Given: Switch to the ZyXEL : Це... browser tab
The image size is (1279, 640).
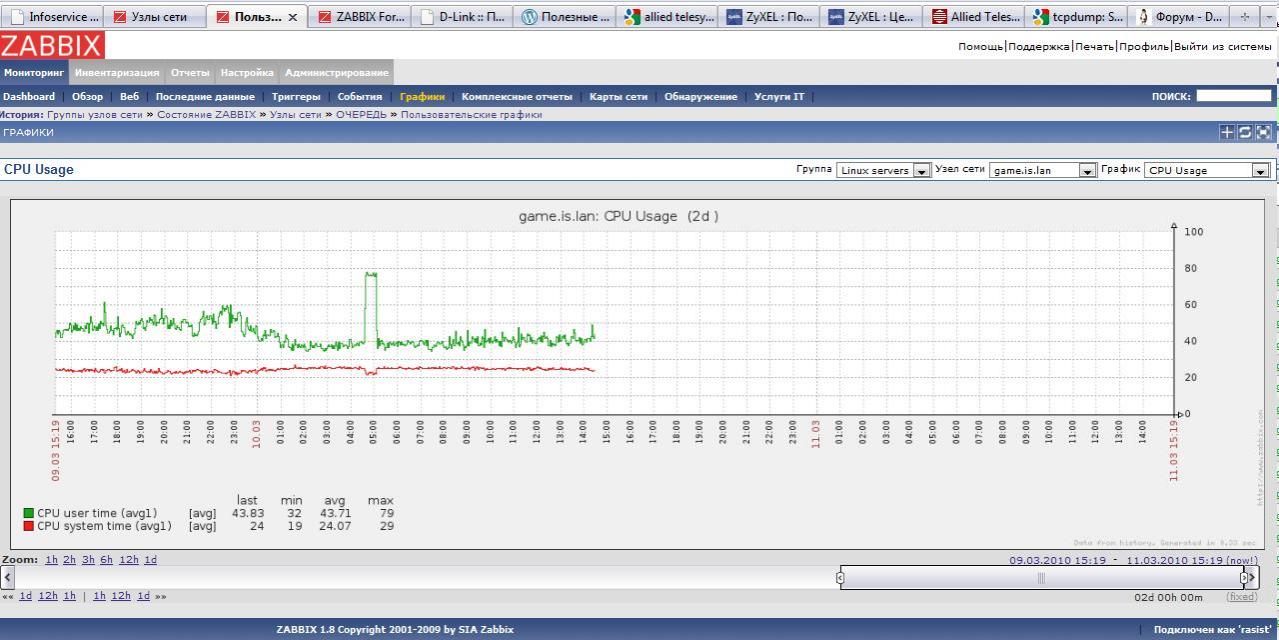Looking at the screenshot, I should (870, 17).
